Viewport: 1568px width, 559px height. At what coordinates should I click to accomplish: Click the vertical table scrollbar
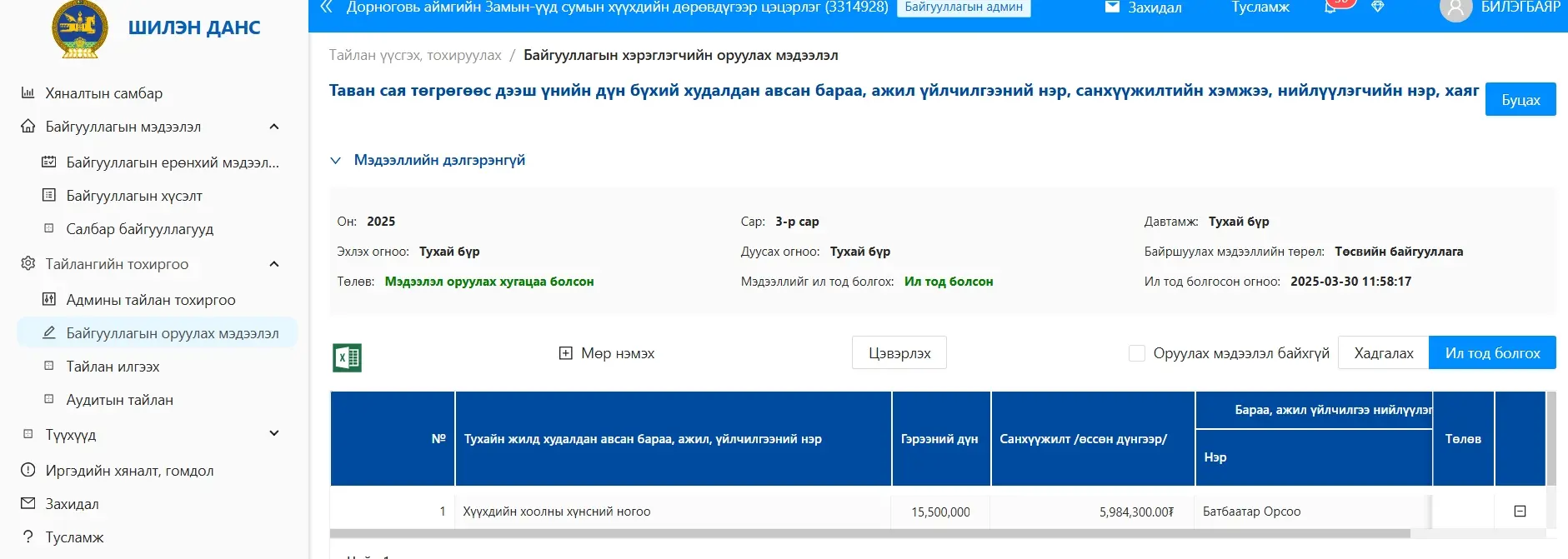click(x=1551, y=438)
